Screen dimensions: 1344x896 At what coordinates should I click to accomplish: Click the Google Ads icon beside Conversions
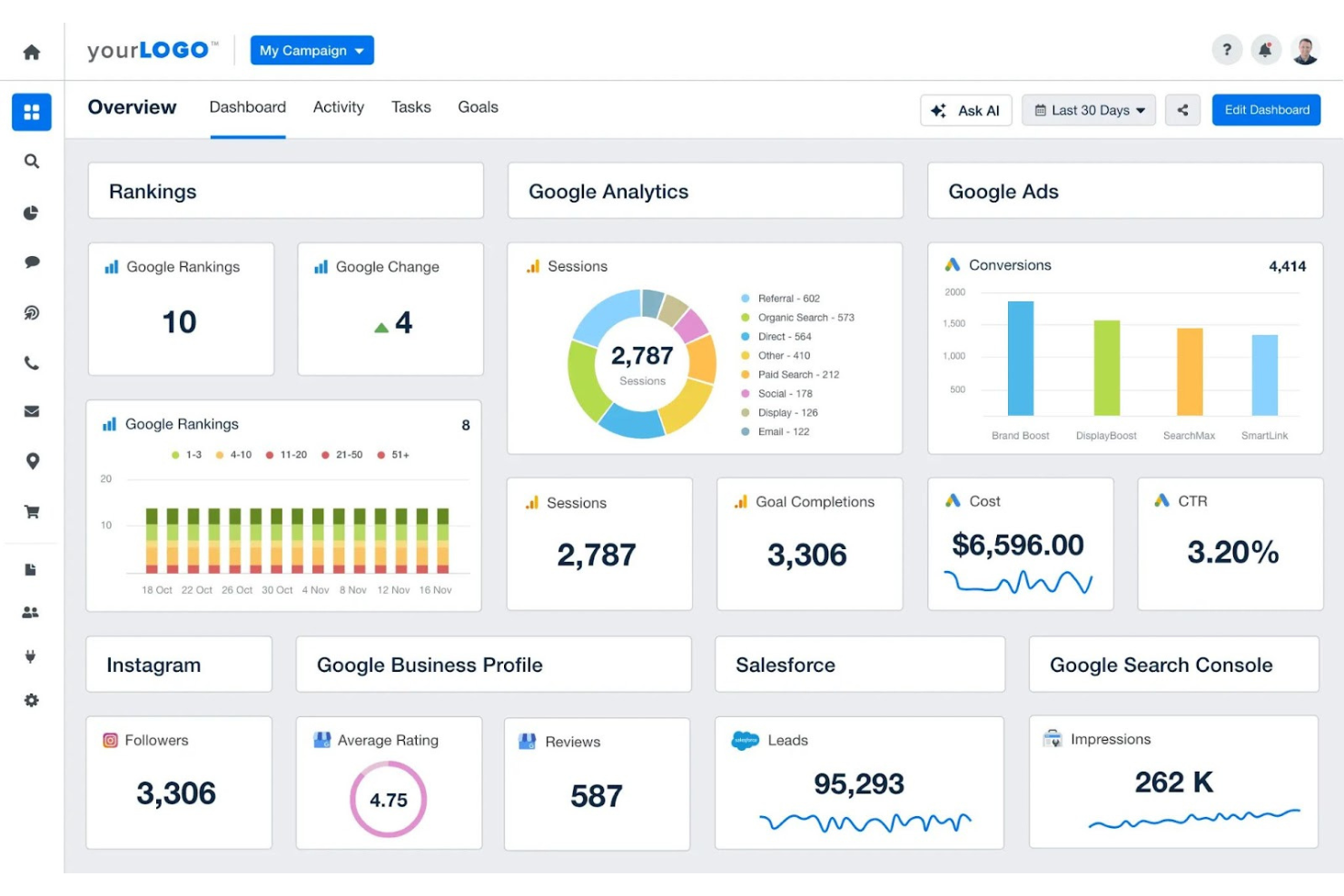pyautogui.click(x=953, y=265)
